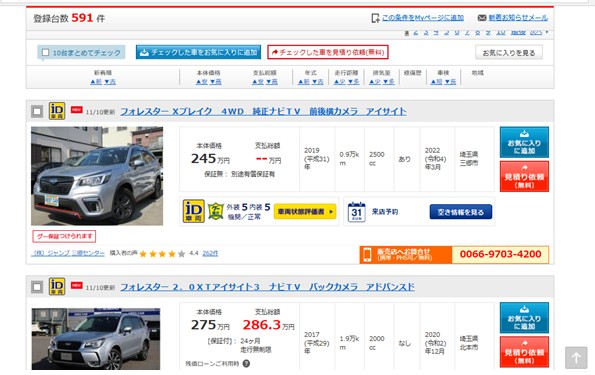Sort 本体価格 by cheapest (▲安)
Image resolution: width=595 pixels, height=375 pixels.
[x=201, y=82]
